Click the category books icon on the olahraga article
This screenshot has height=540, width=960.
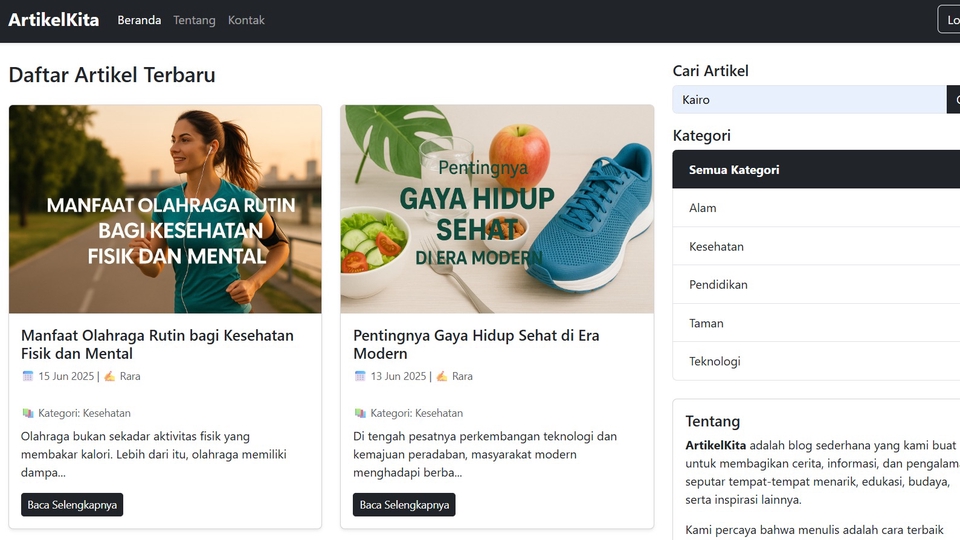point(28,413)
